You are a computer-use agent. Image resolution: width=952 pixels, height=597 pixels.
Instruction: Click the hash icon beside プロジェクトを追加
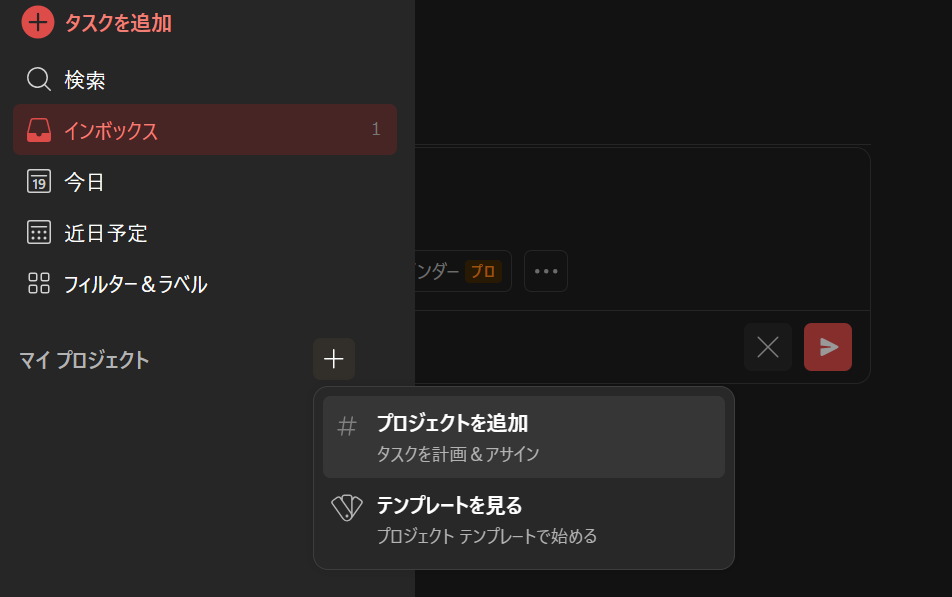click(347, 426)
